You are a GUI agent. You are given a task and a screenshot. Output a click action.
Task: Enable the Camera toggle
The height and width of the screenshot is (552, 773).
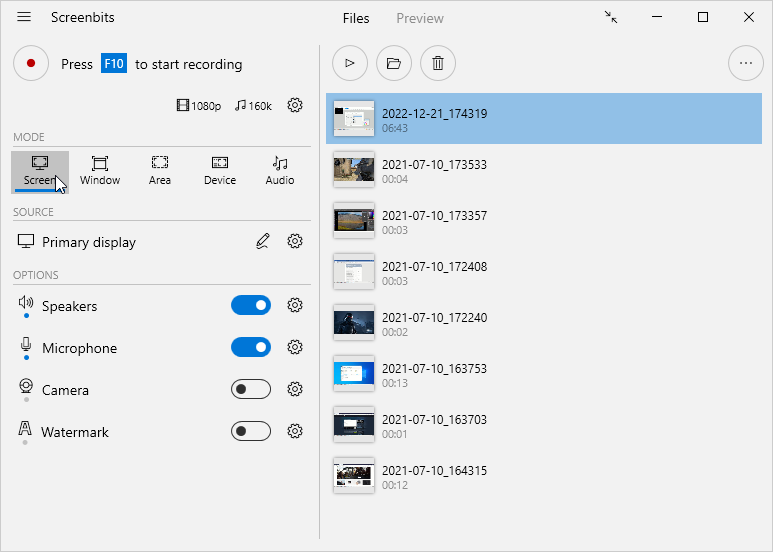point(251,389)
